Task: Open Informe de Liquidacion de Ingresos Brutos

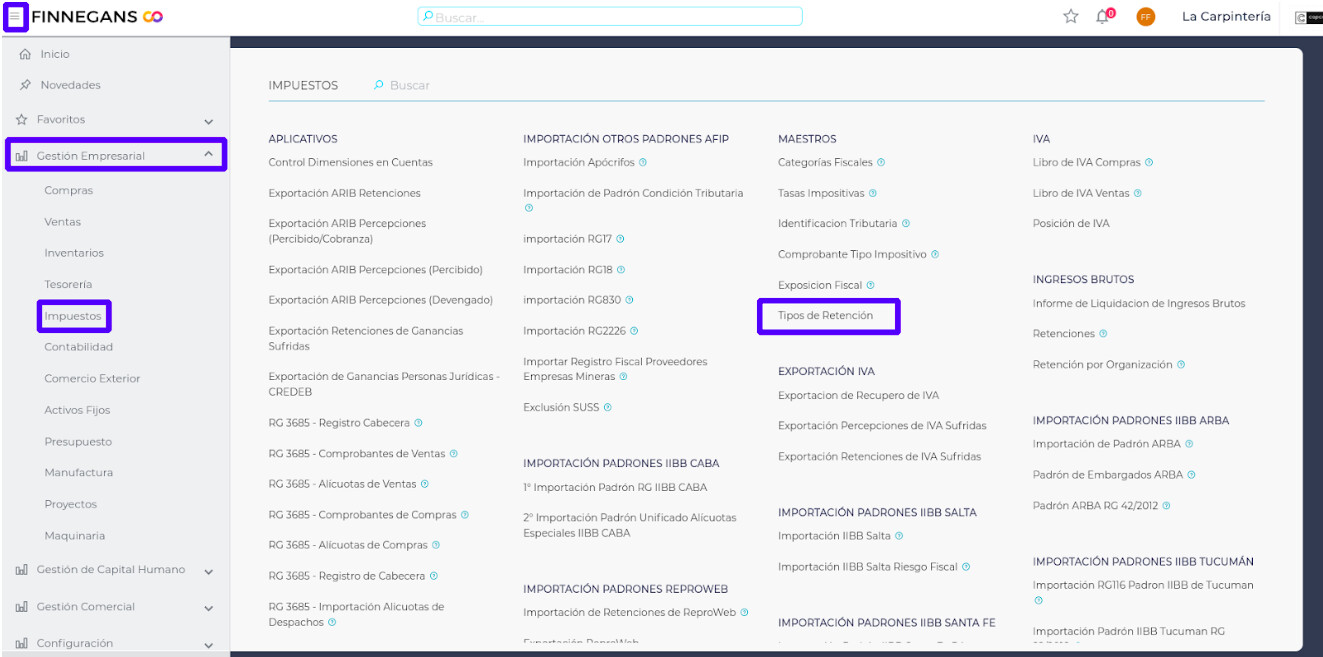Action: [1139, 303]
